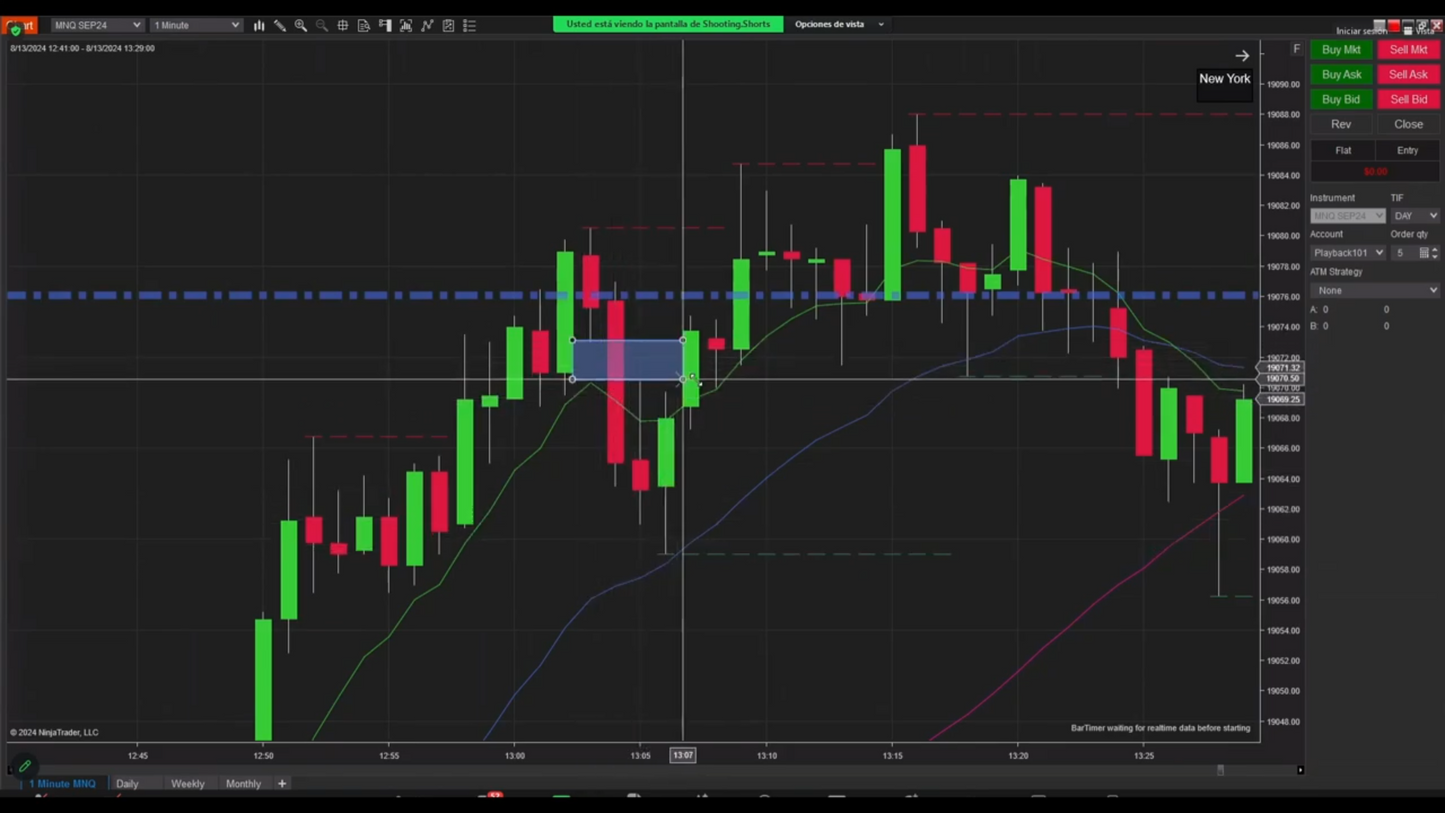Click the 13:07 time axis marker
The height and width of the screenshot is (813, 1445).
click(x=683, y=756)
